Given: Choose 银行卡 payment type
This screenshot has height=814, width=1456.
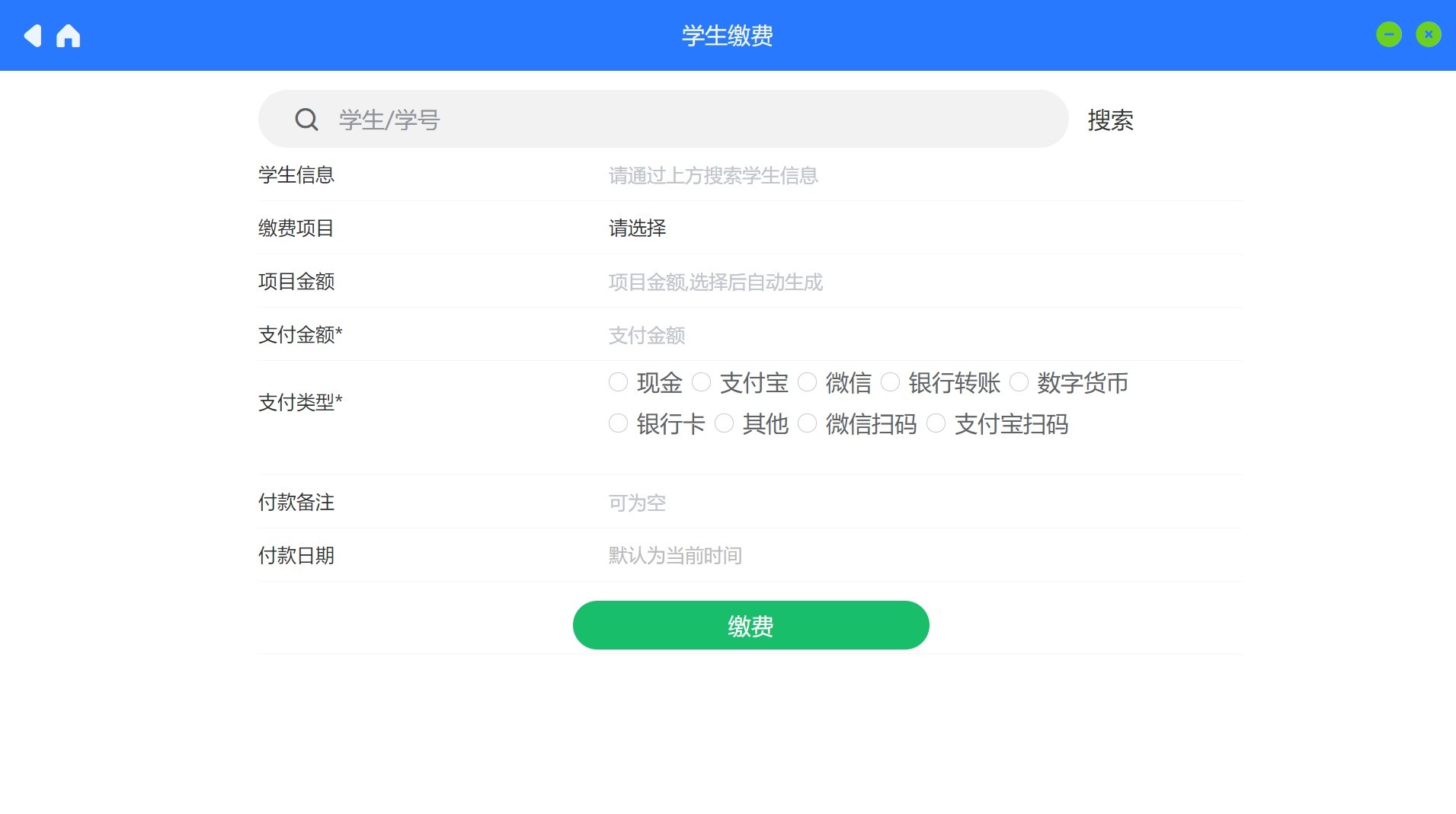Looking at the screenshot, I should click(x=618, y=423).
